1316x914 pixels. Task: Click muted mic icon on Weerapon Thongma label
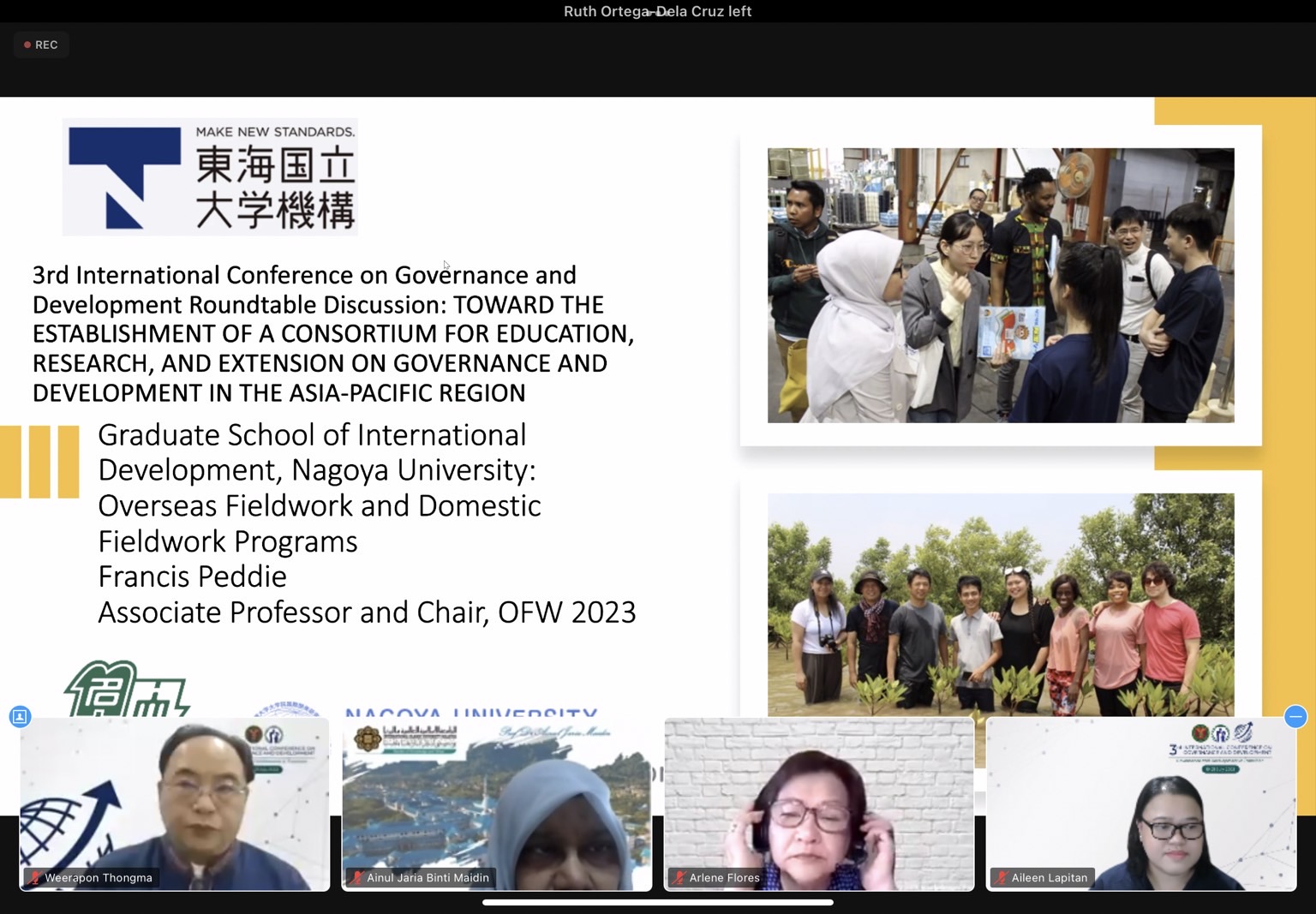pos(35,877)
